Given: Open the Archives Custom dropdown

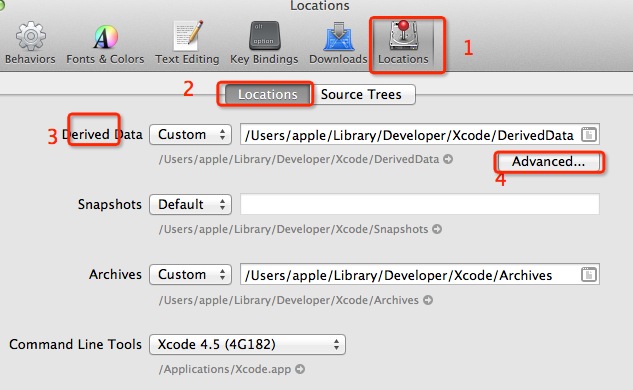Looking at the screenshot, I should point(191,275).
